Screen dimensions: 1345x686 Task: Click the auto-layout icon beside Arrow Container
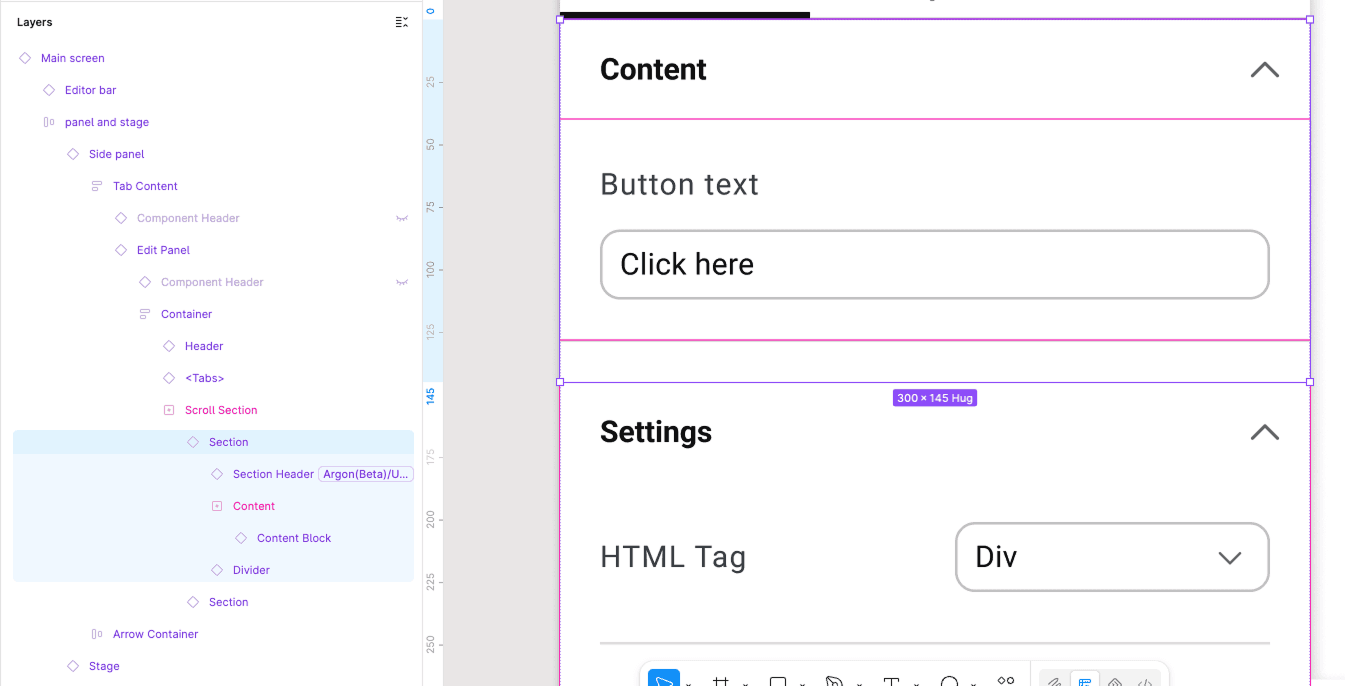(97, 634)
